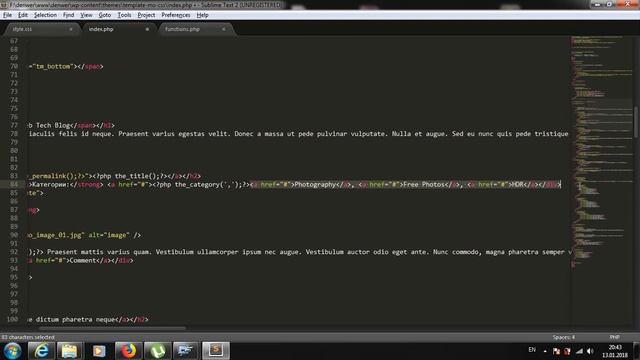Click "tm_bottom" string on line 70
This screenshot has height=360, width=640.
[x=53, y=66]
